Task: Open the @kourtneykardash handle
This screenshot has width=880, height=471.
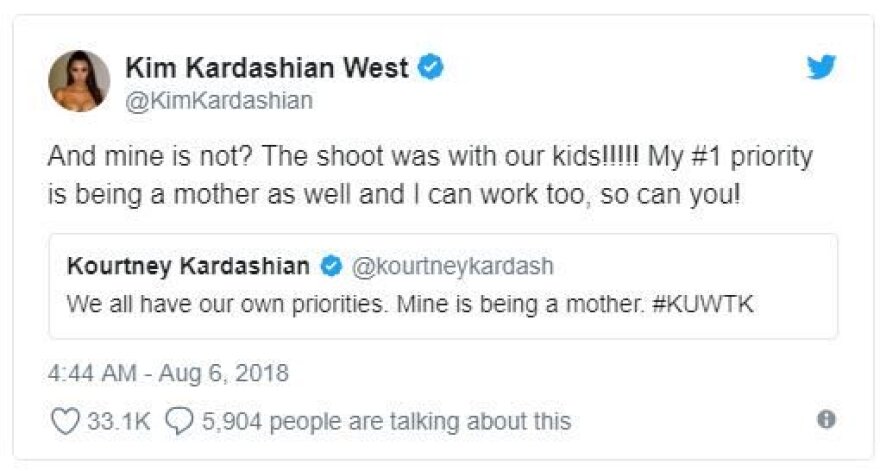Action: [x=450, y=267]
